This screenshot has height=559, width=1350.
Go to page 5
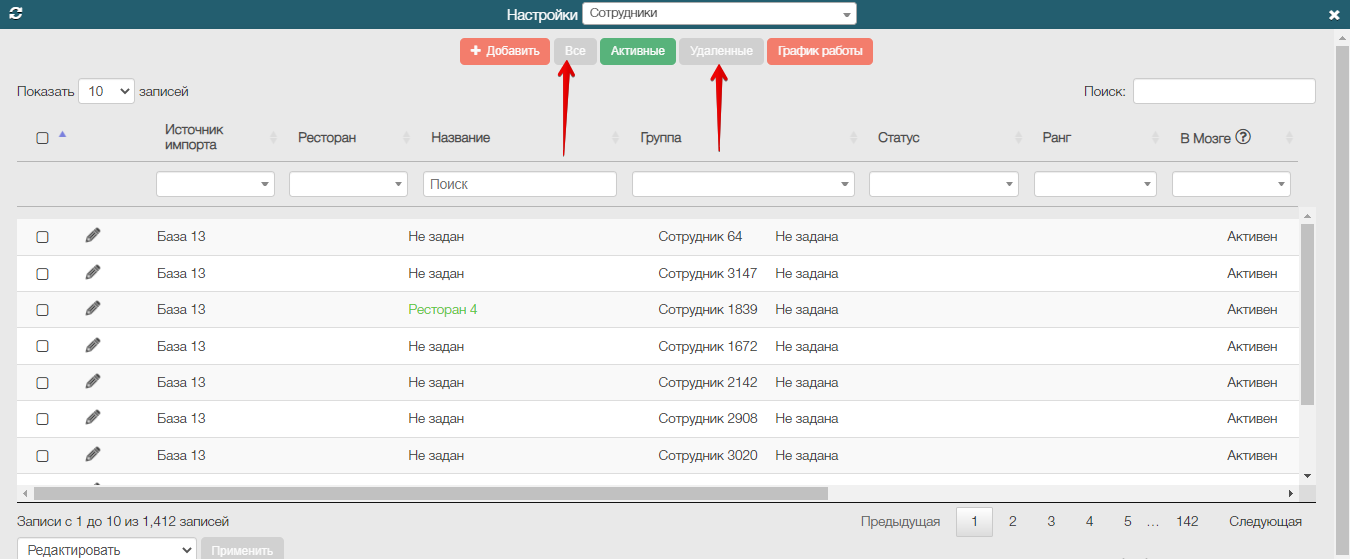click(x=1127, y=521)
